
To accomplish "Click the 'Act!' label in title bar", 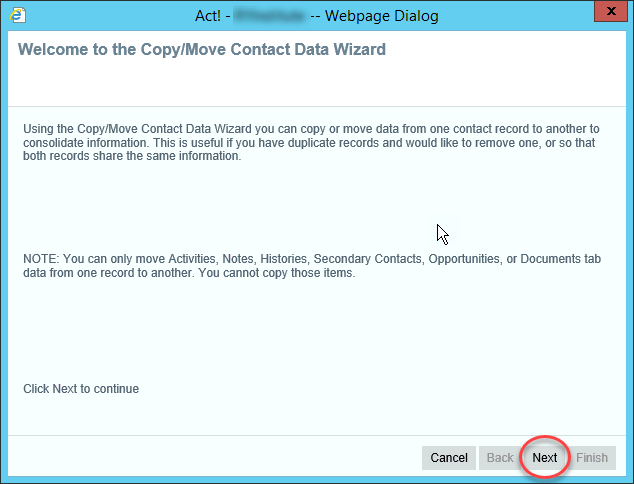I will pos(208,16).
